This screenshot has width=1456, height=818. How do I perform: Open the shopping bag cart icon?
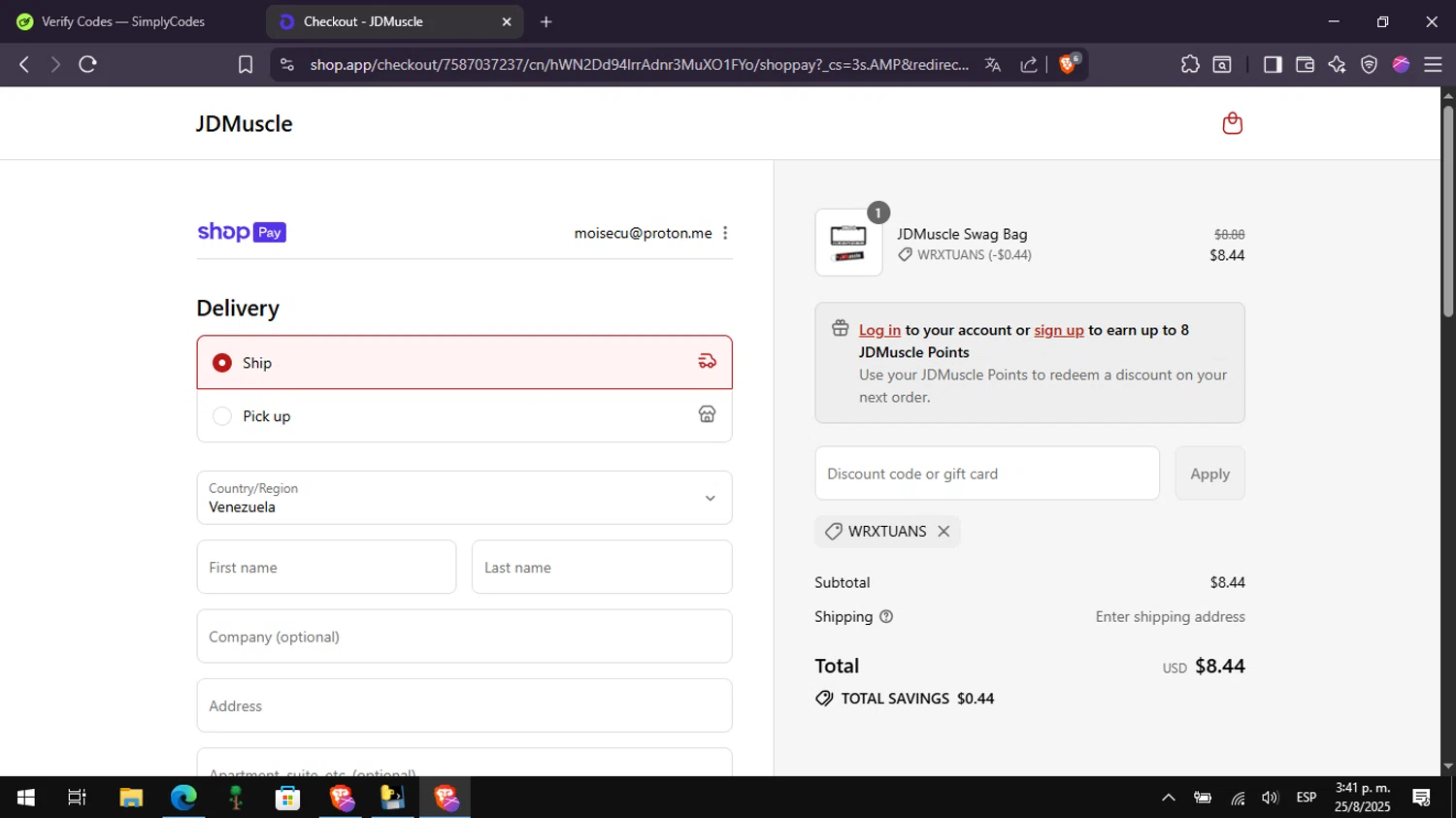1232,123
